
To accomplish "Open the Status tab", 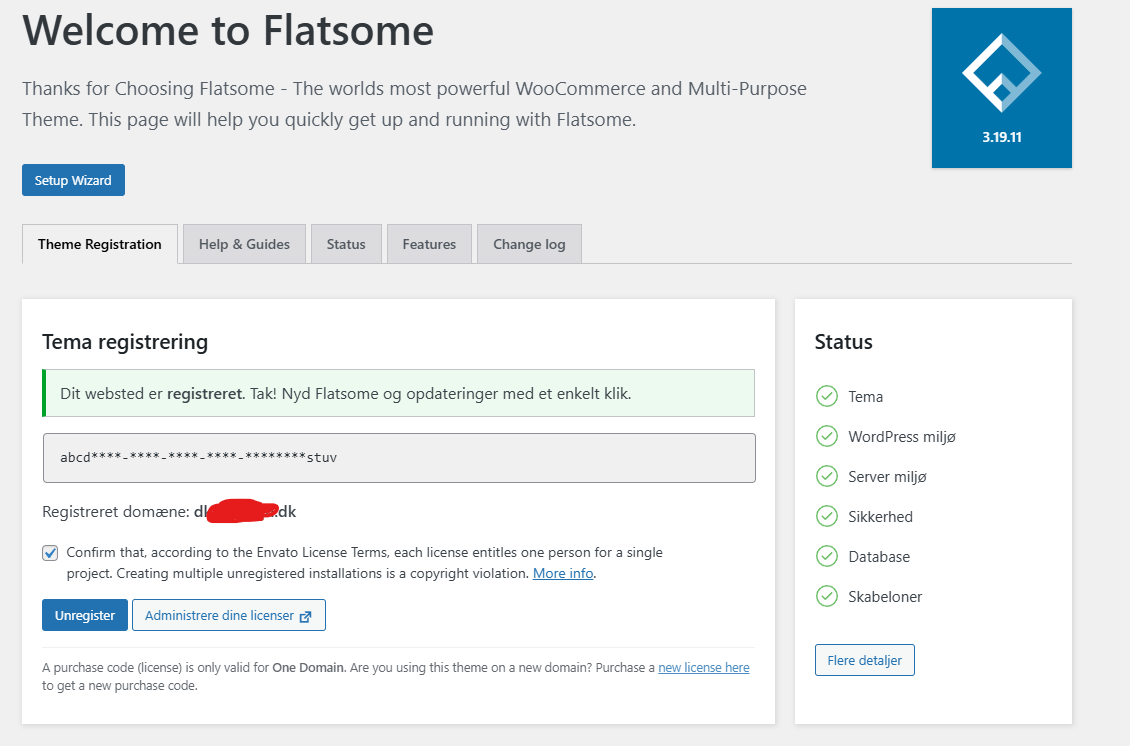I will [346, 245].
